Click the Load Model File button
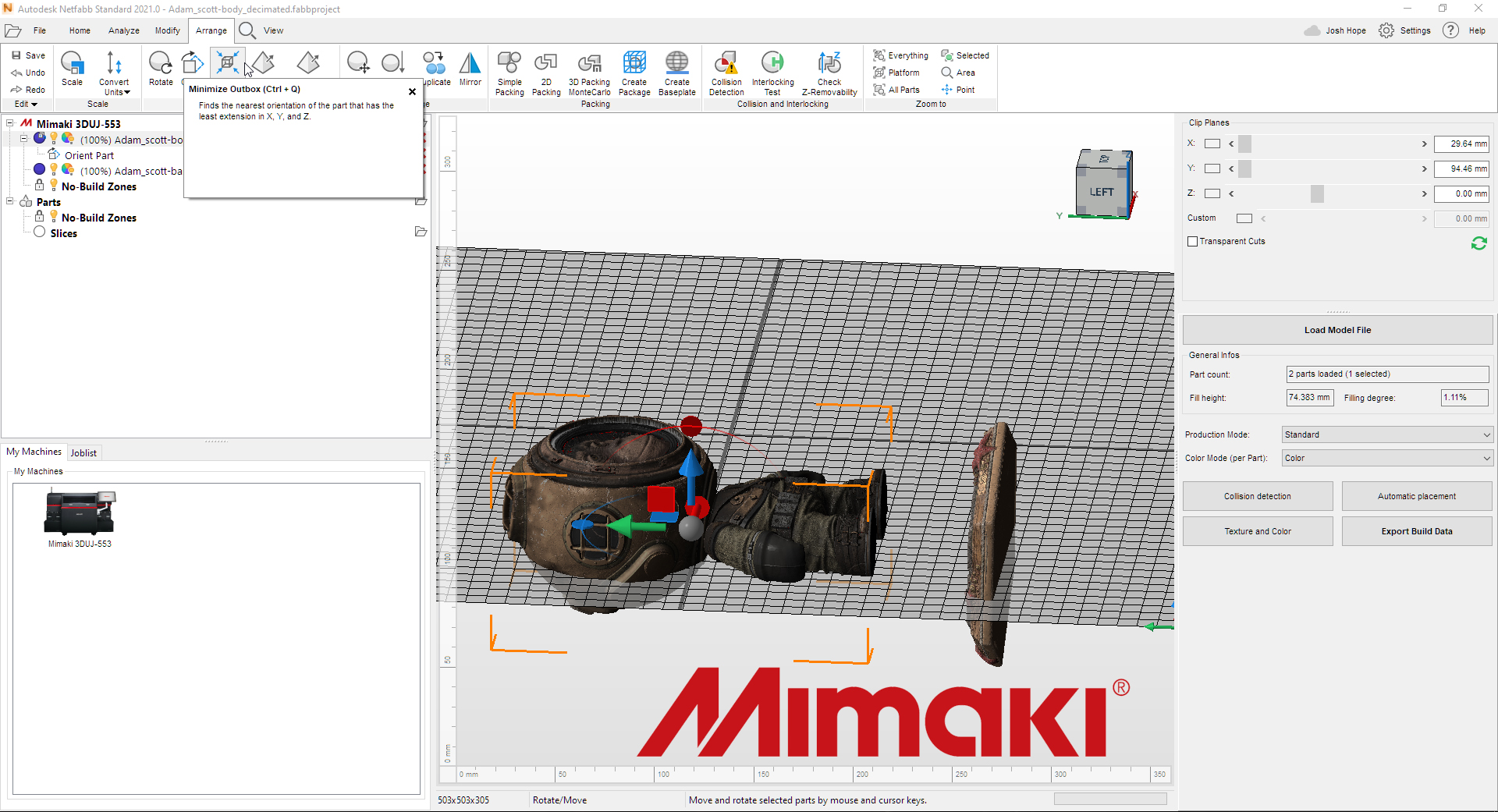Viewport: 1498px width, 812px height. click(1337, 330)
